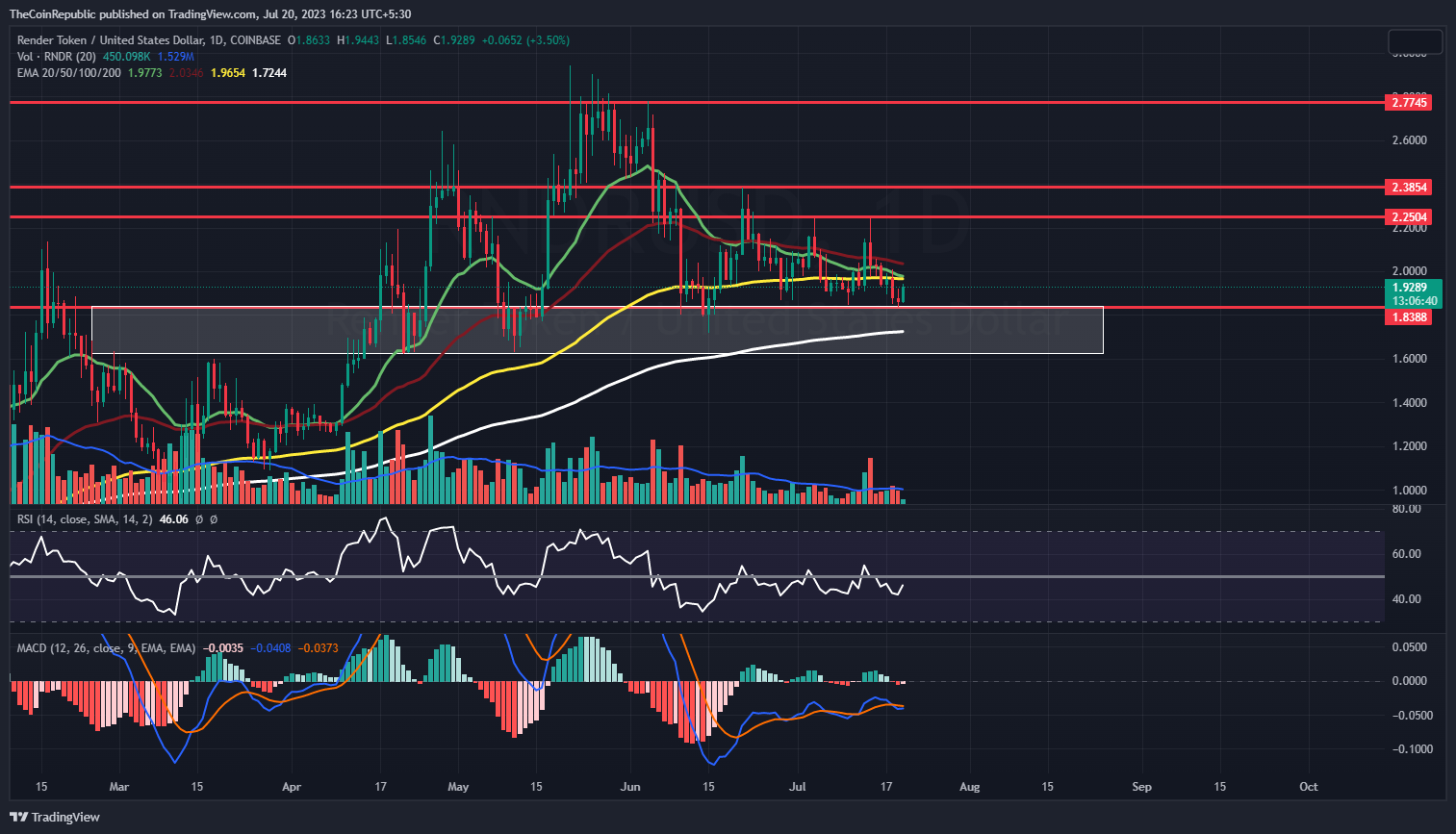Click 1.6000 on the price axis
The width and height of the screenshot is (1456, 834).
coord(1409,359)
